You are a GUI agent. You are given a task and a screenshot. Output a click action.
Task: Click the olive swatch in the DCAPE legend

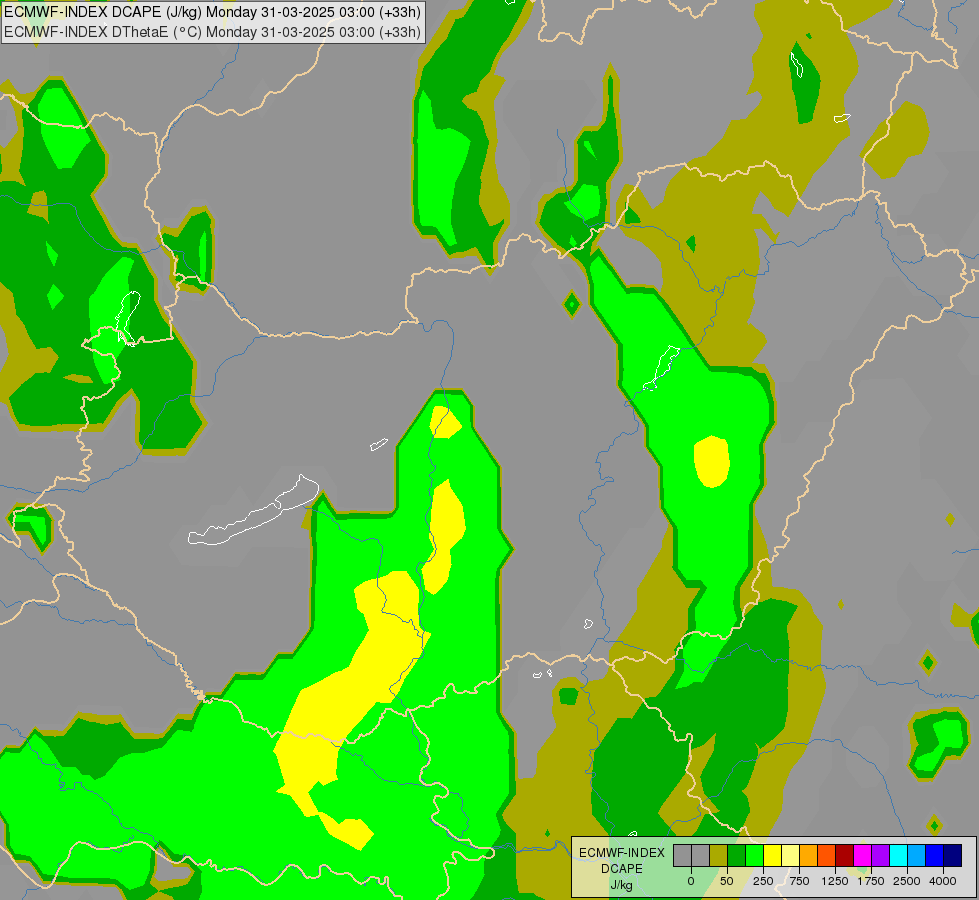[x=719, y=855]
